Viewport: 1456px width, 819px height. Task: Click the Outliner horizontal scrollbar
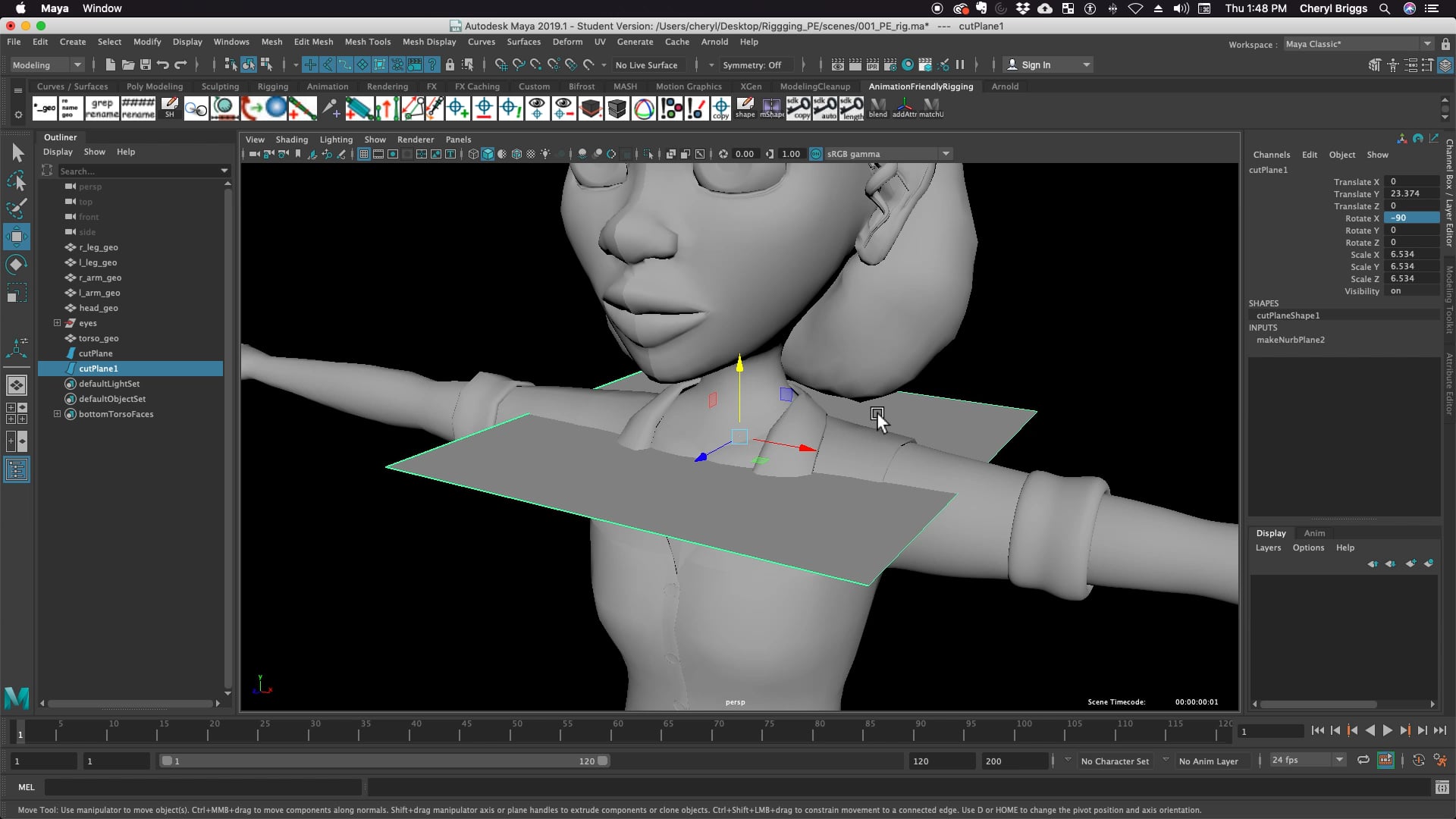click(130, 703)
